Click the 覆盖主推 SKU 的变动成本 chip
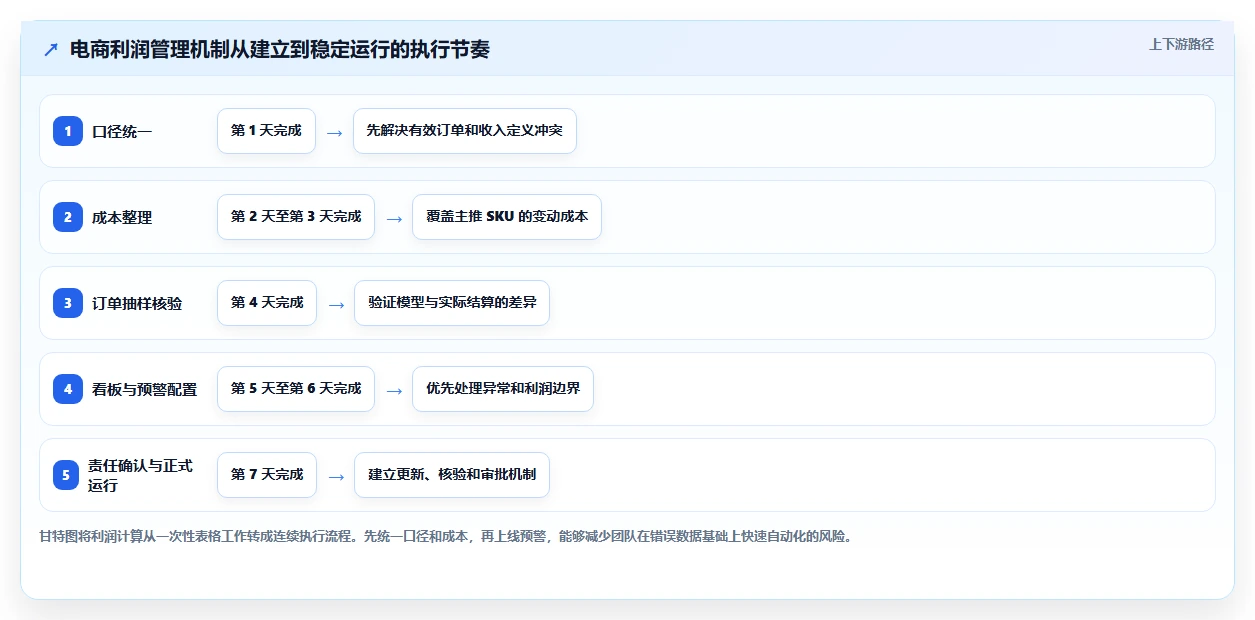The width and height of the screenshot is (1255, 620). tap(507, 217)
